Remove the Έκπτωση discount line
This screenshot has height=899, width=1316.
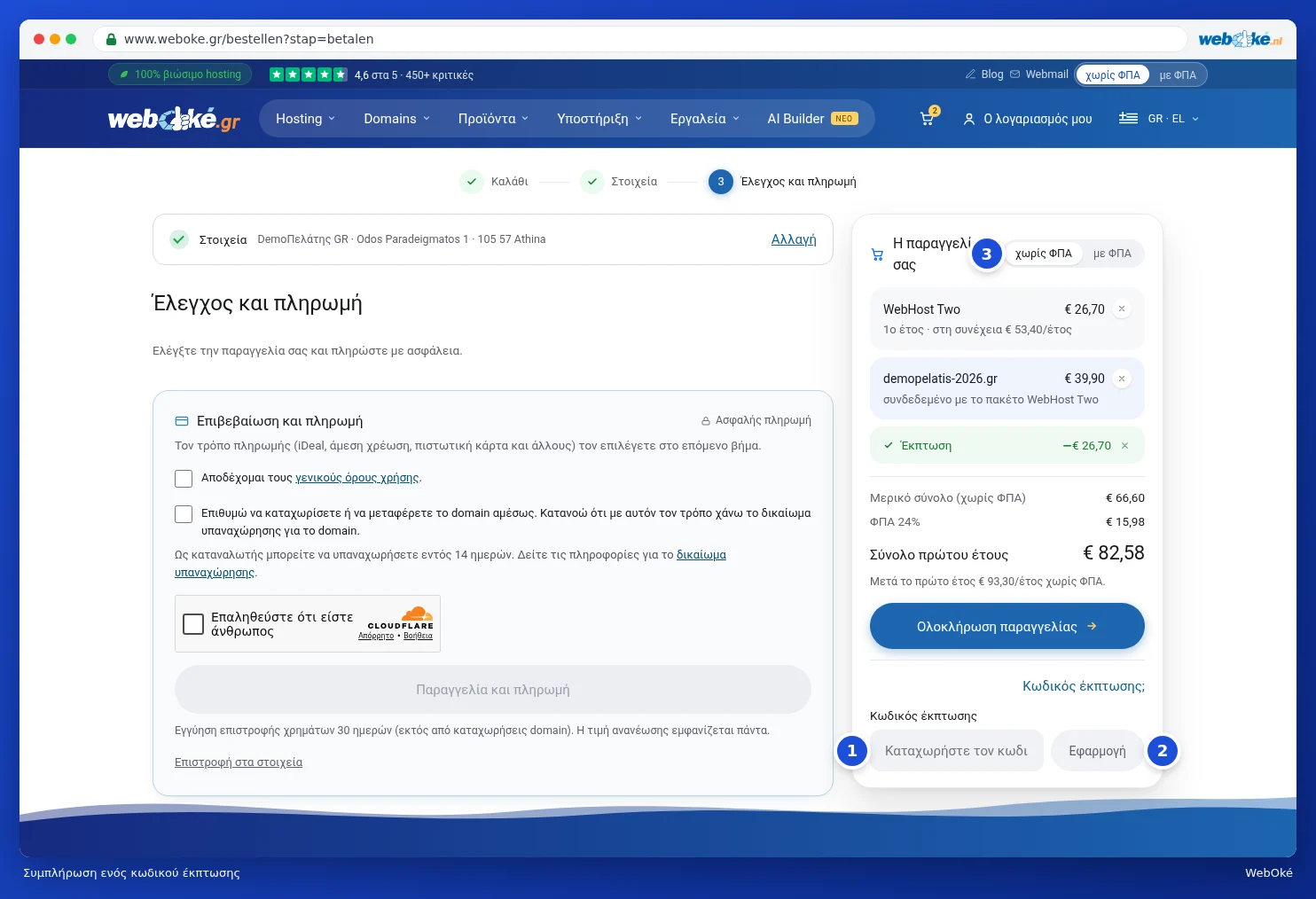click(x=1124, y=446)
